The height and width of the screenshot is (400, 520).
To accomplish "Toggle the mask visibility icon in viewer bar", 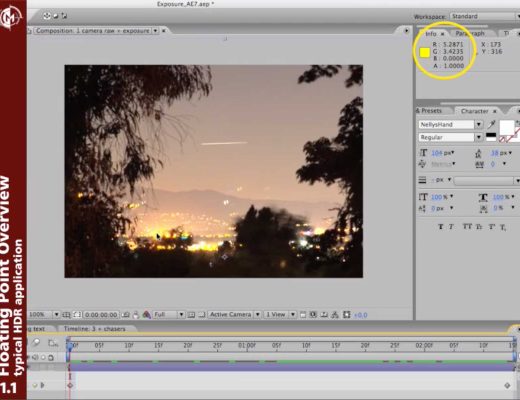I will 77,315.
